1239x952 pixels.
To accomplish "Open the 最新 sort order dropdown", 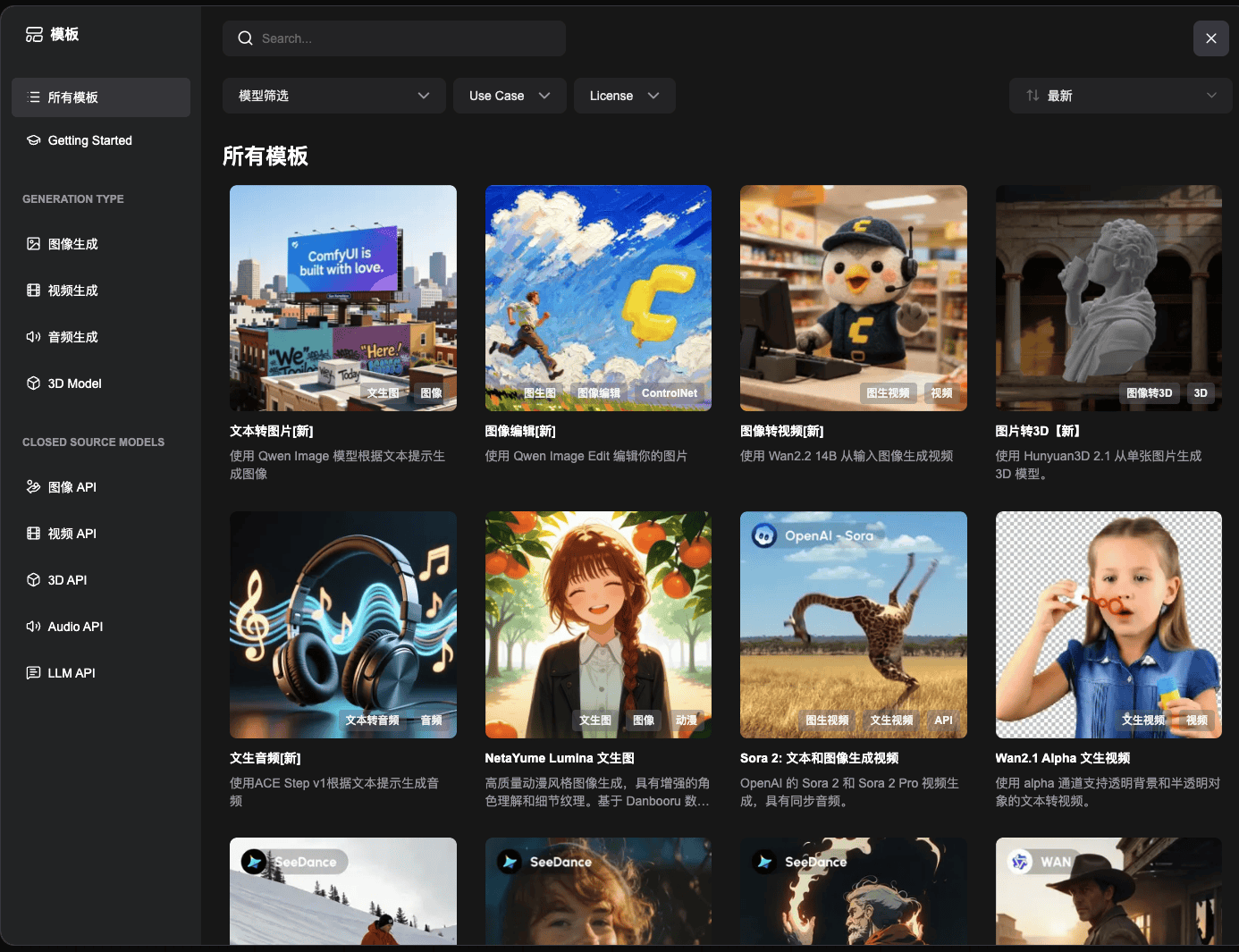I will [x=1120, y=96].
